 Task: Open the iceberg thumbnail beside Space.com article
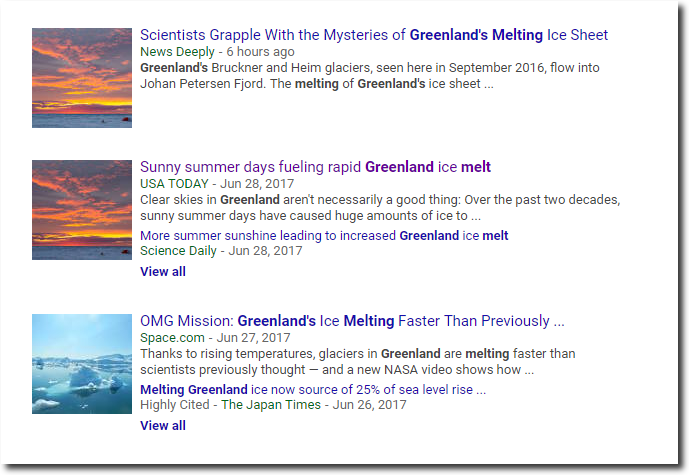(x=82, y=364)
